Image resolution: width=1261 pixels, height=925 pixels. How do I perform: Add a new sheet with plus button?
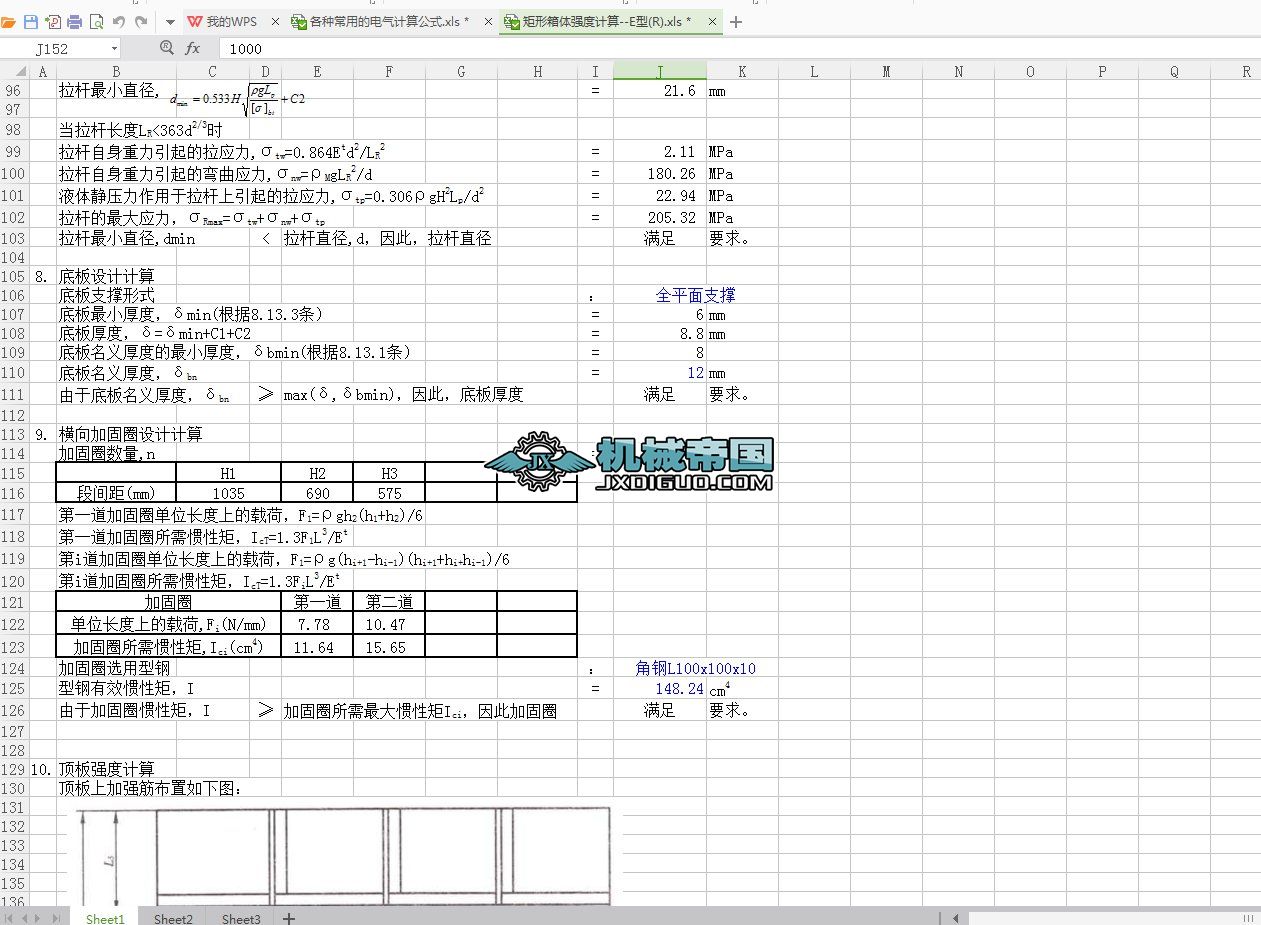click(x=288, y=918)
